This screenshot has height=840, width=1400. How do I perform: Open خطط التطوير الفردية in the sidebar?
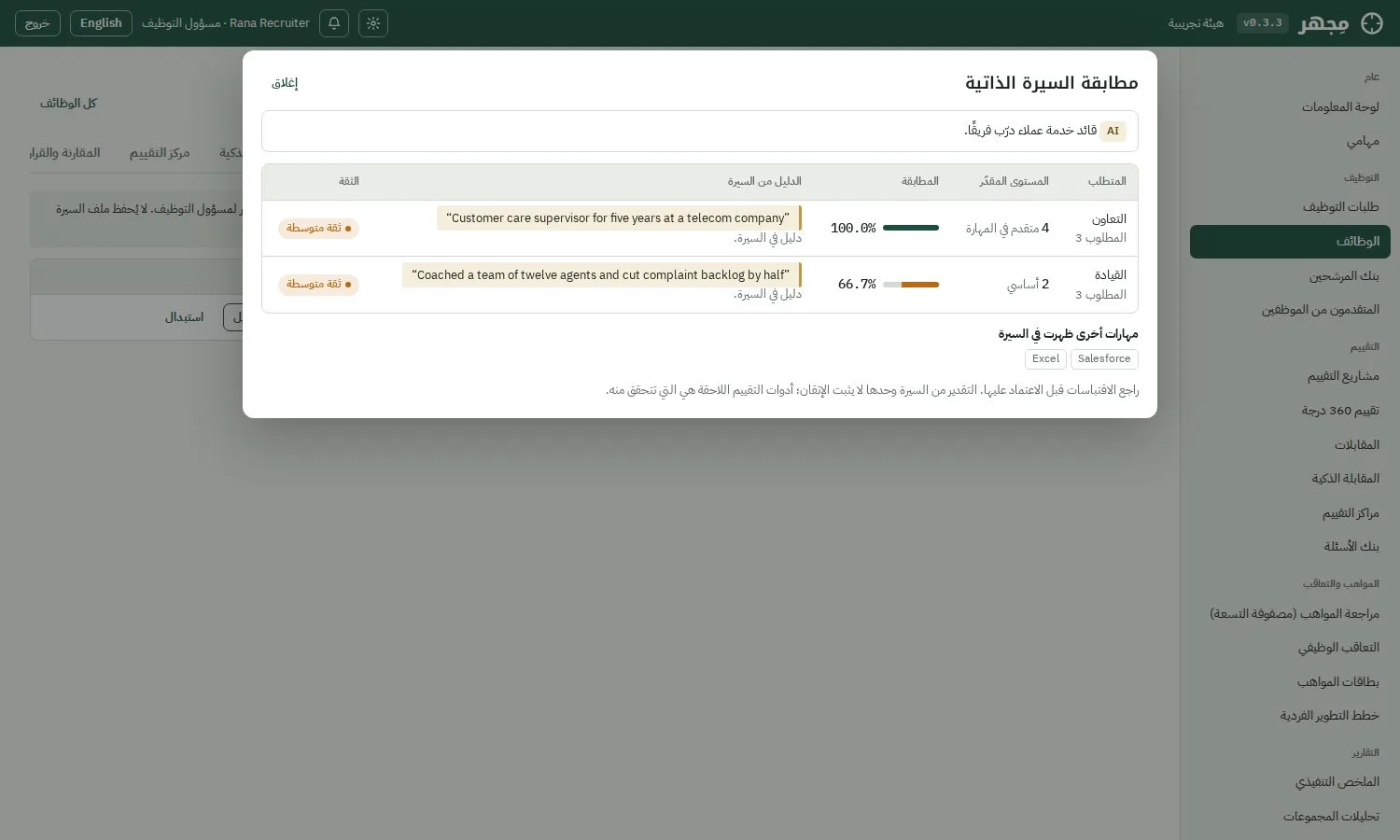[x=1290, y=716]
